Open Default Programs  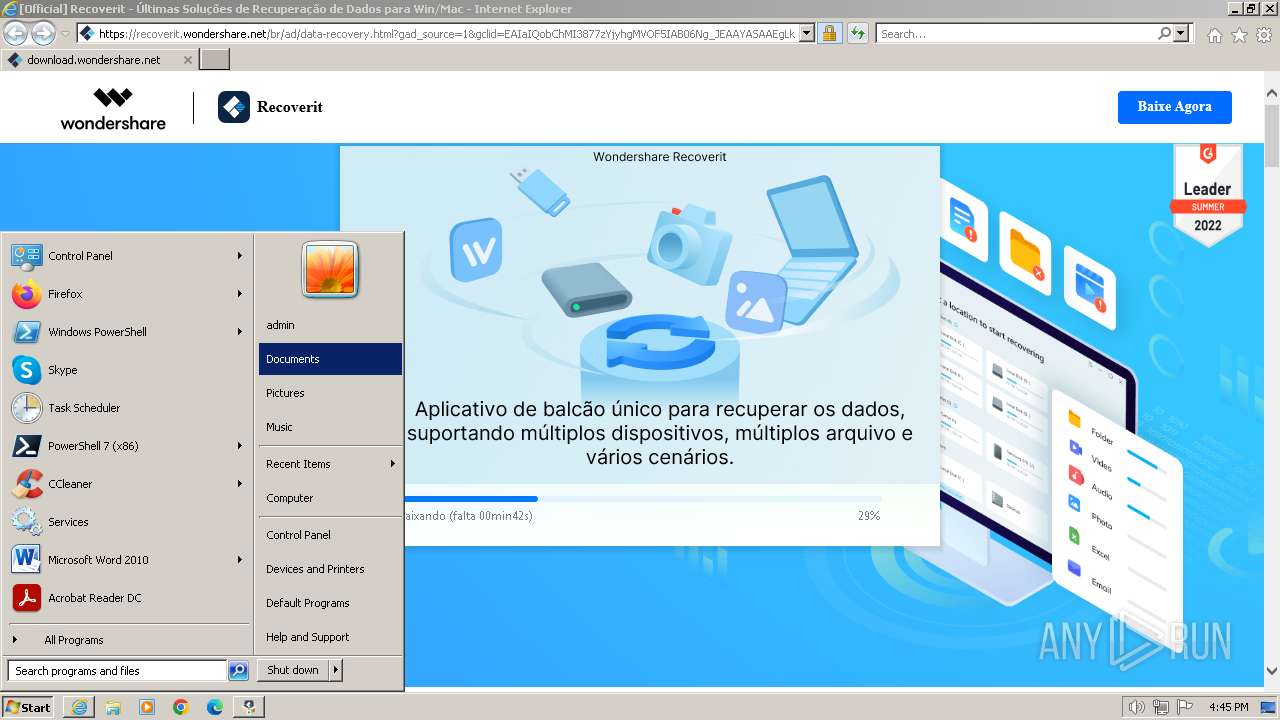click(330, 603)
